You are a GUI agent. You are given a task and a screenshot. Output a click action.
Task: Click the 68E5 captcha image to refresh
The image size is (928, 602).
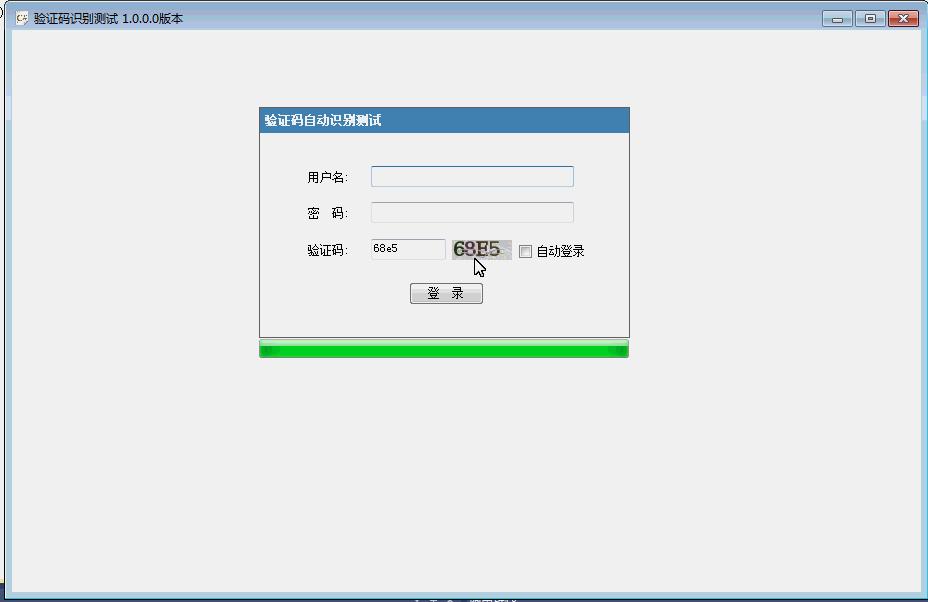point(481,249)
